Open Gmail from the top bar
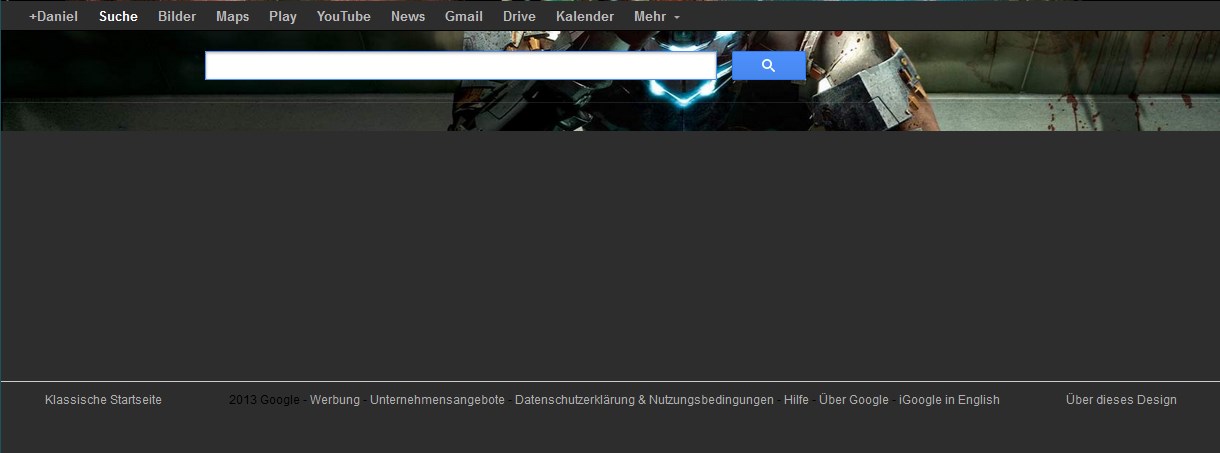 coord(464,16)
